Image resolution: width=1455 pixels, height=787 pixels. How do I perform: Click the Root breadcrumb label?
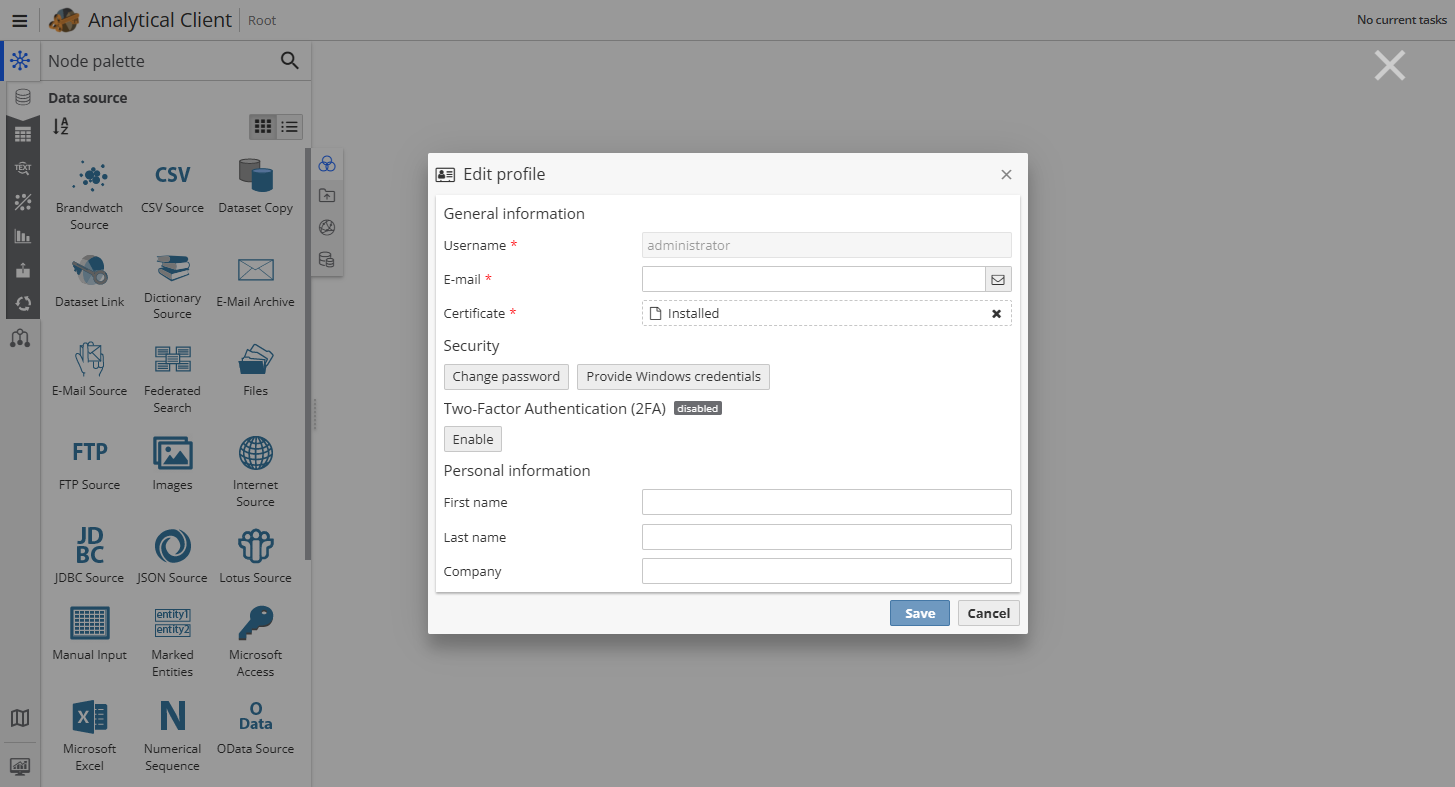261,20
